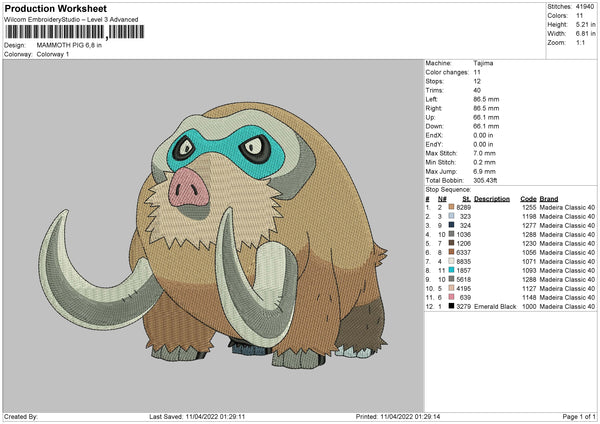Image resolution: width=600 pixels, height=424 pixels.
Task: Click the dark brown swatch for code 1230
Action: click(452, 243)
